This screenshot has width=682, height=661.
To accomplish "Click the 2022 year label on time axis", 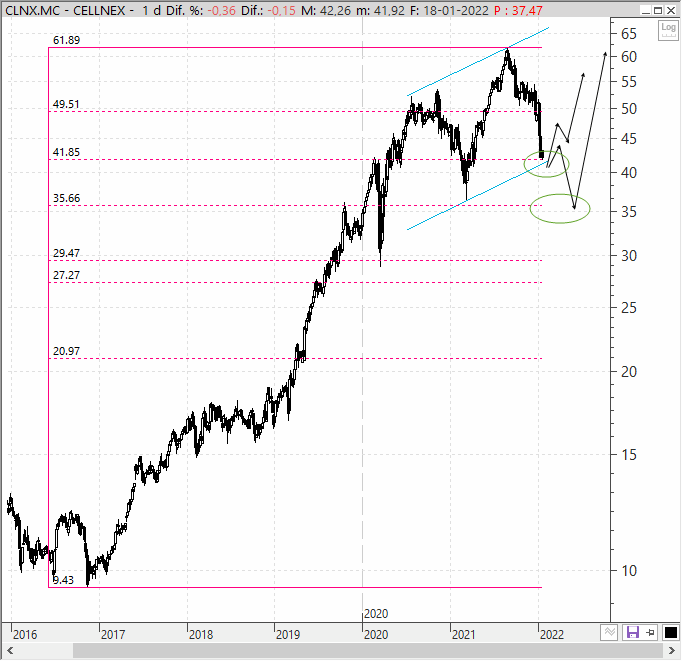I will click(552, 634).
